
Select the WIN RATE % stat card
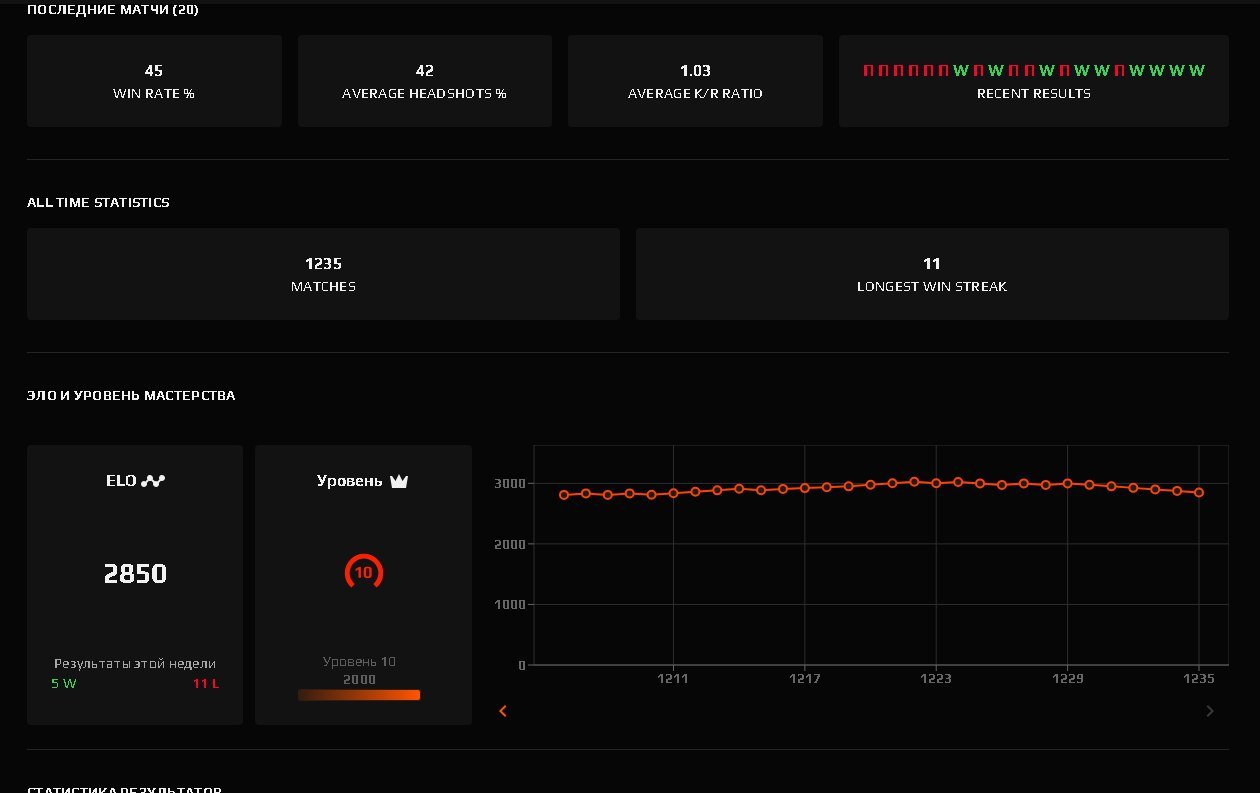tap(154, 81)
